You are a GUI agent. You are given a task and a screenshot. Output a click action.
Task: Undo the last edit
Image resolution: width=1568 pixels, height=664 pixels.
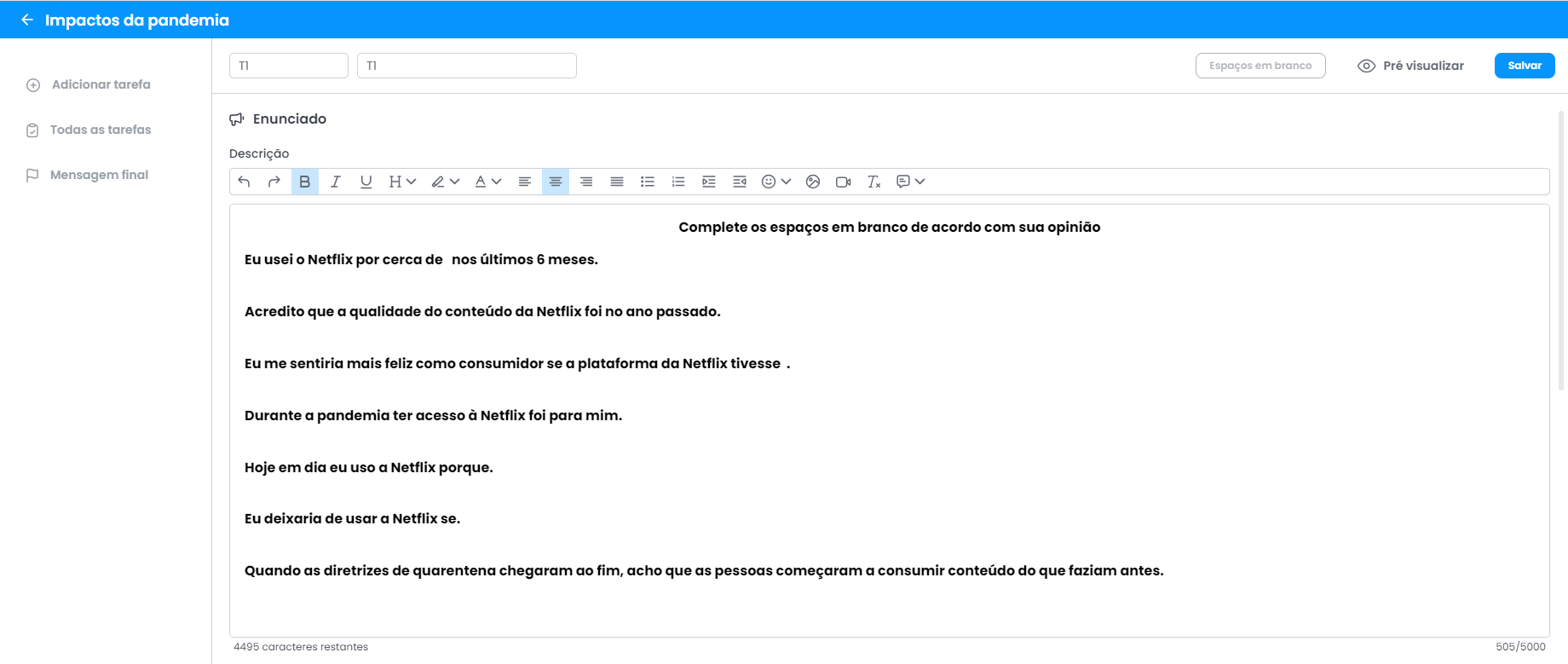[244, 182]
